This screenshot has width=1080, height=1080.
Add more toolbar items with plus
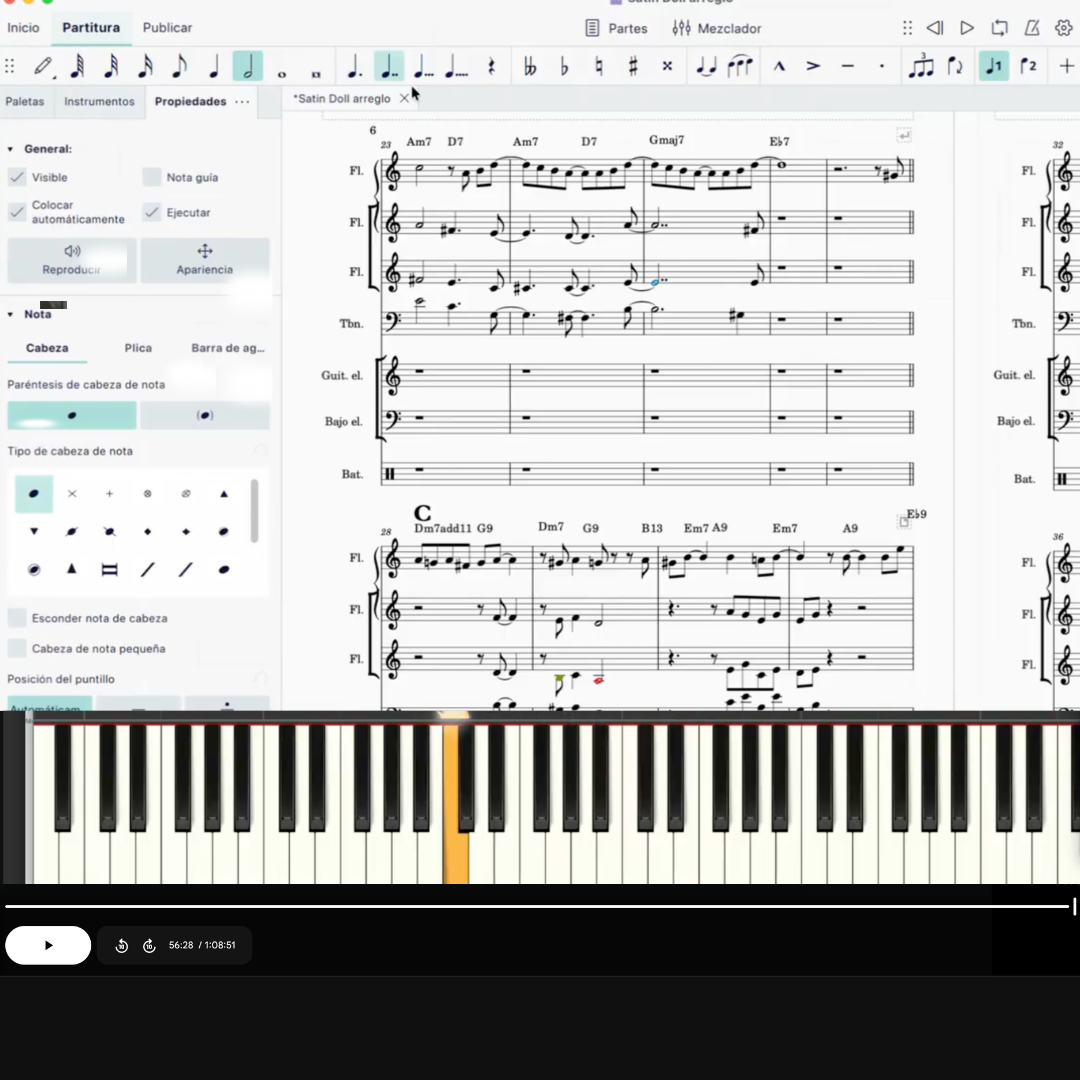pyautogui.click(x=1066, y=66)
